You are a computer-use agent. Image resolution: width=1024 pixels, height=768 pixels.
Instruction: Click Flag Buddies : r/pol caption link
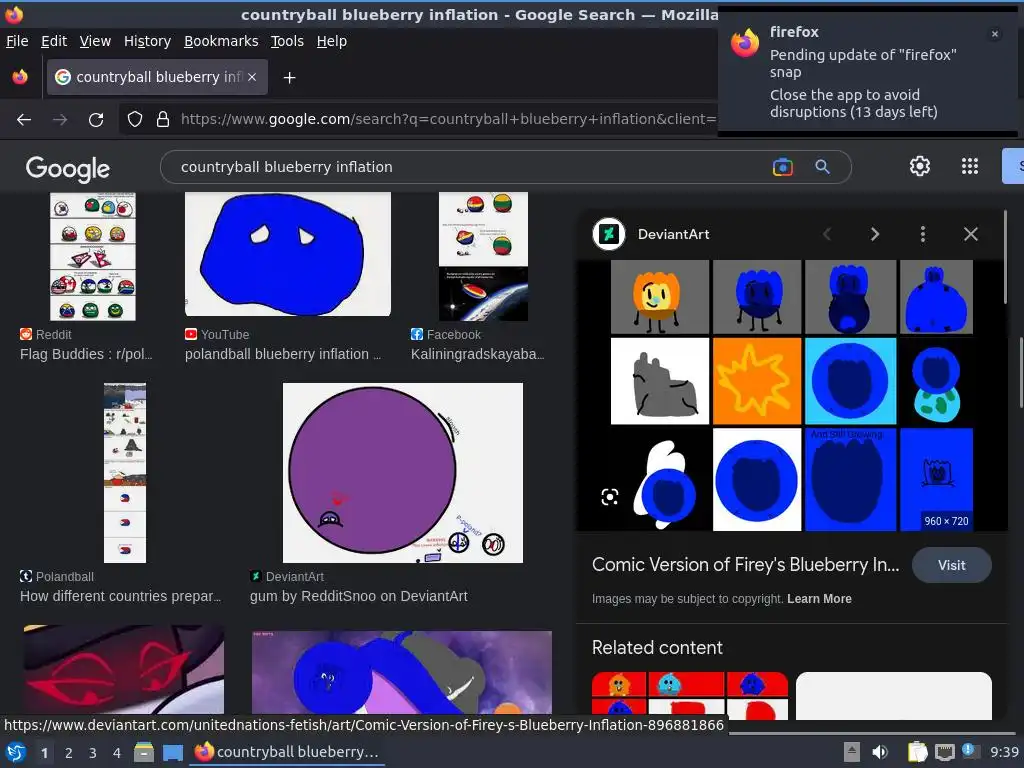pyautogui.click(x=86, y=354)
